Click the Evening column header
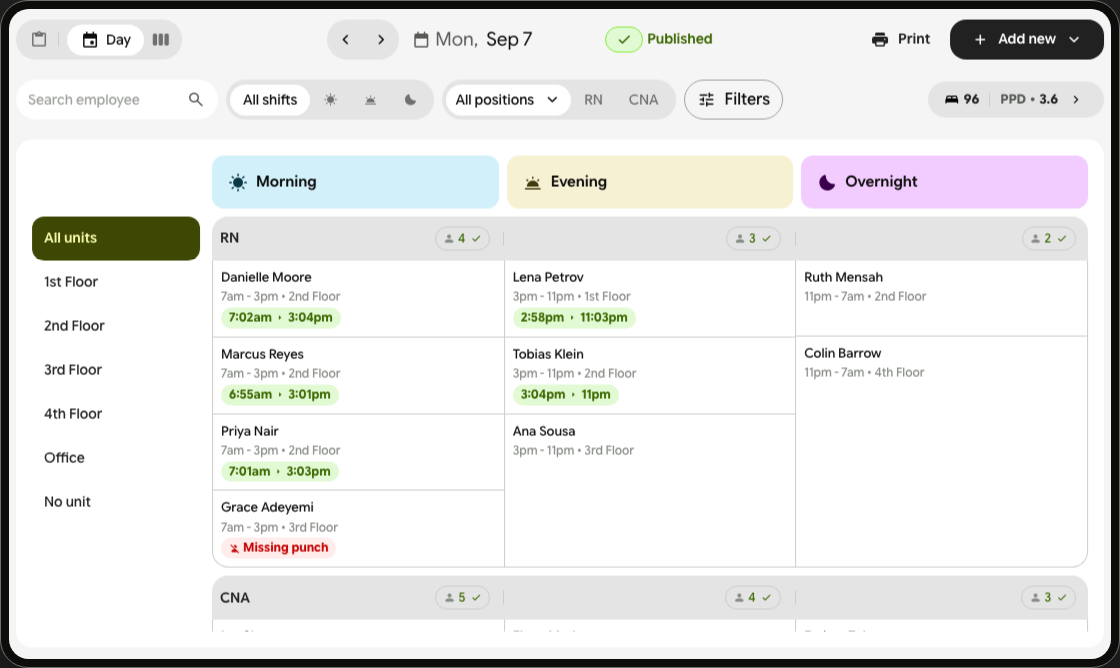Viewport: 1120px width, 668px height. (650, 182)
